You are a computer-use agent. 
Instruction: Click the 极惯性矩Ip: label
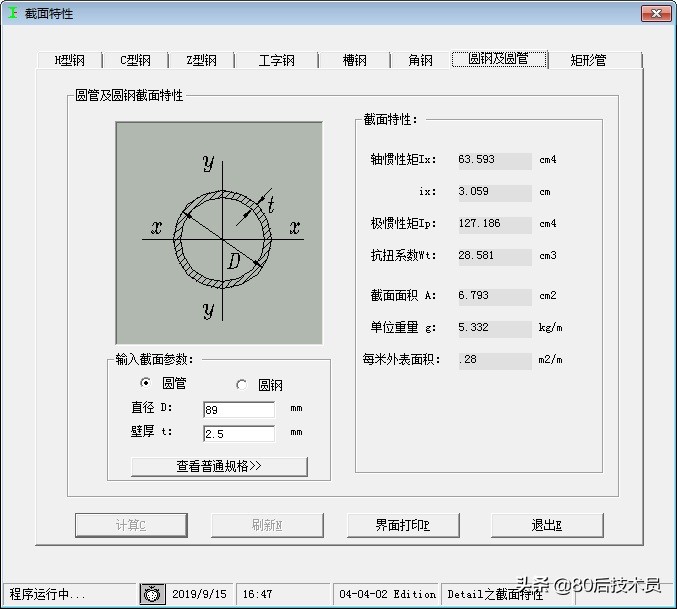pos(403,224)
